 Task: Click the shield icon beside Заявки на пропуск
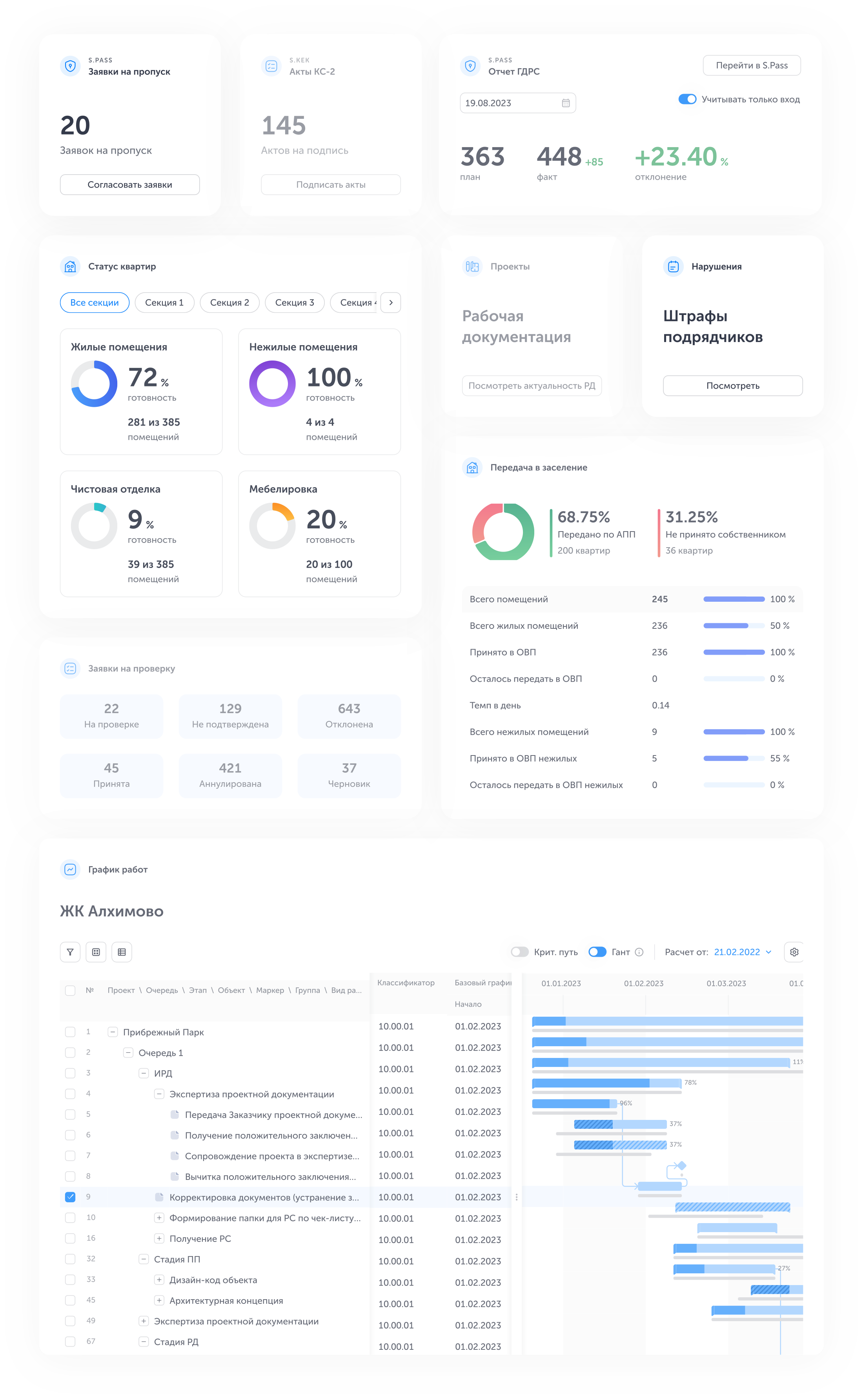[x=70, y=66]
